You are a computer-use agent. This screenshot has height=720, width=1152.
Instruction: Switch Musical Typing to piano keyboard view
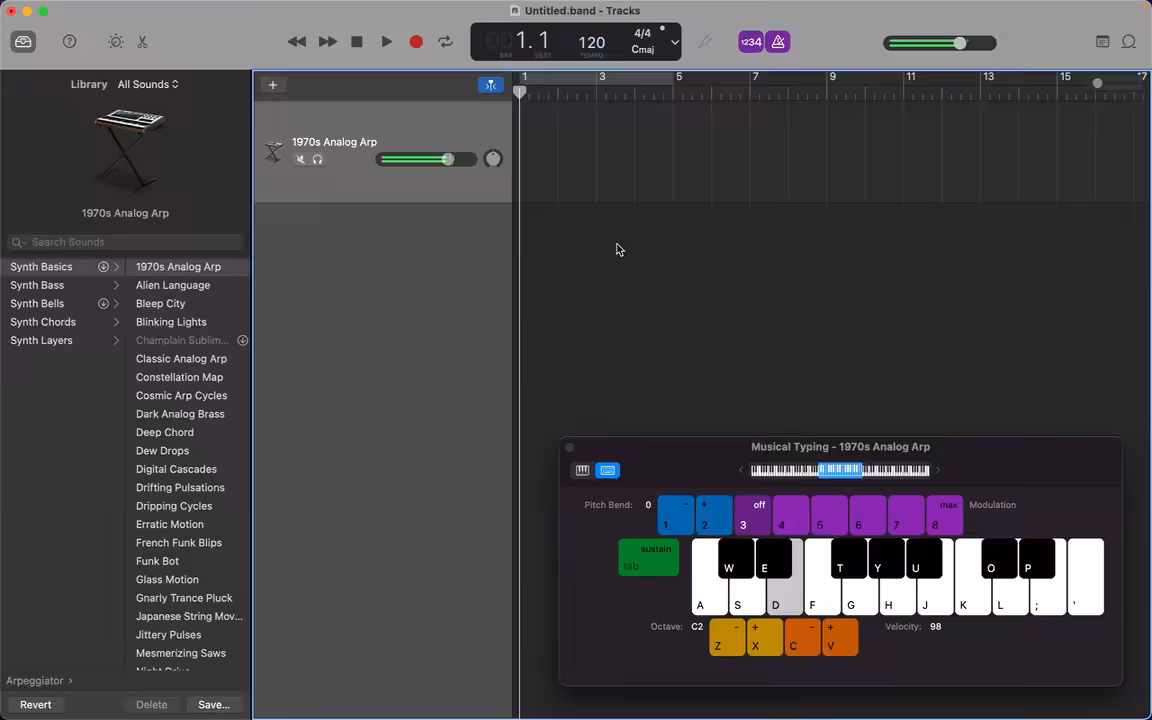click(583, 470)
